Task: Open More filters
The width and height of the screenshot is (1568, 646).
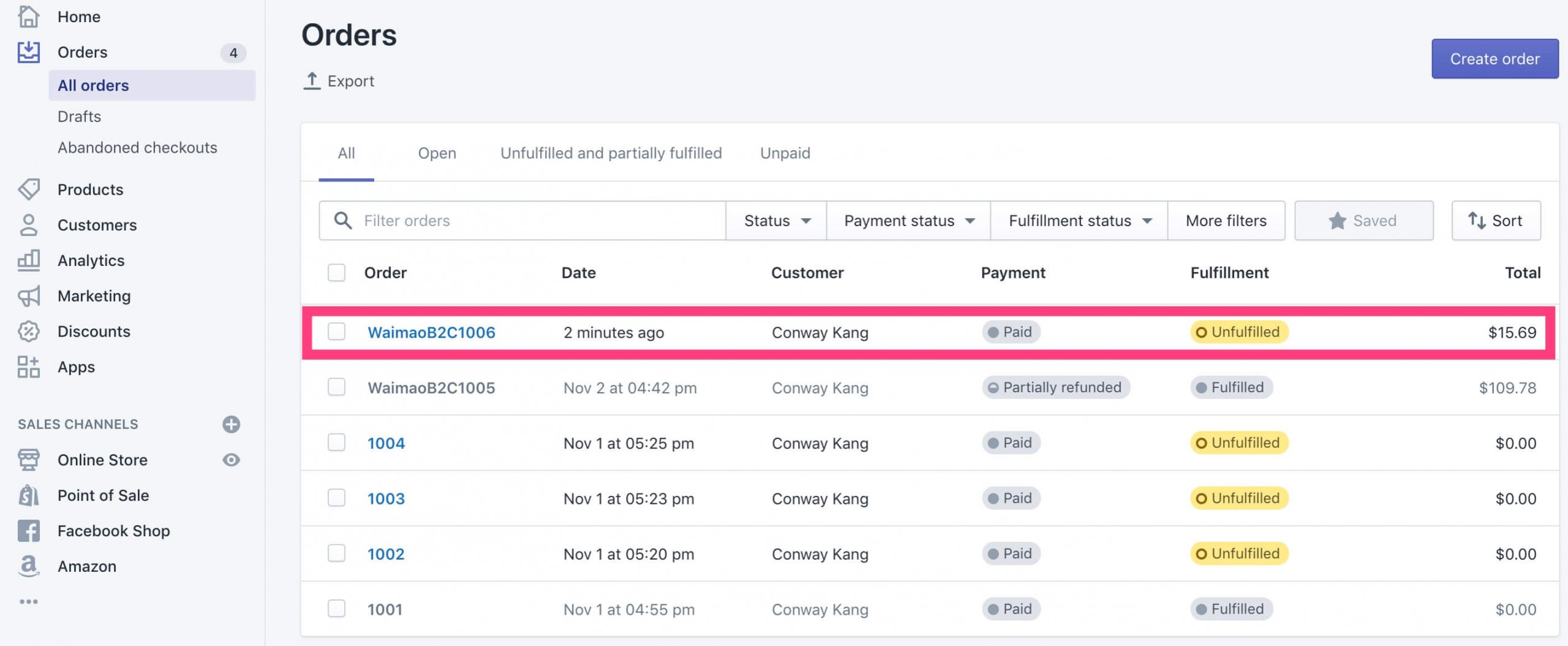Action: click(x=1226, y=221)
